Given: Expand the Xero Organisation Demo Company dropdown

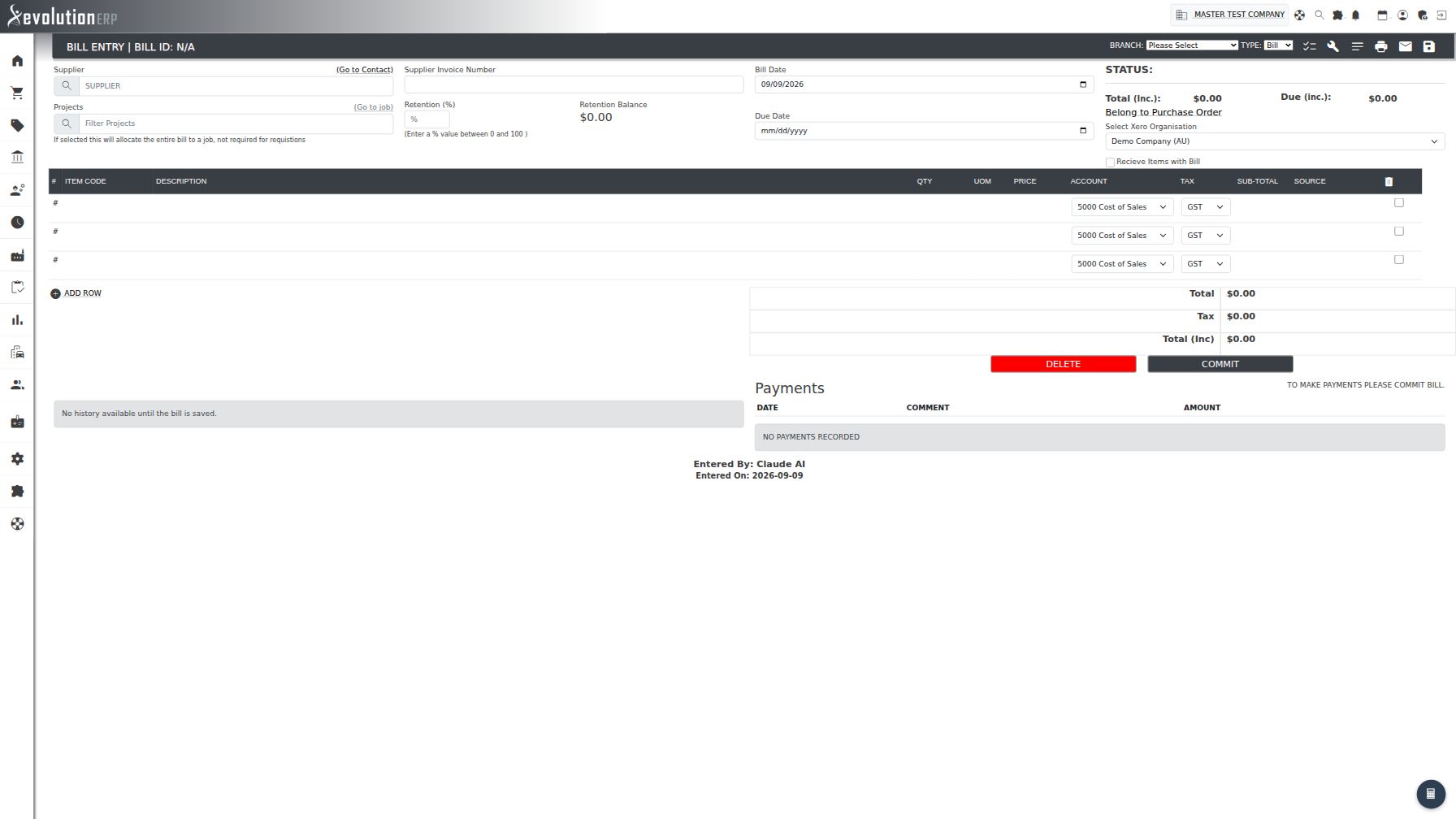Looking at the screenshot, I should pos(1275,141).
